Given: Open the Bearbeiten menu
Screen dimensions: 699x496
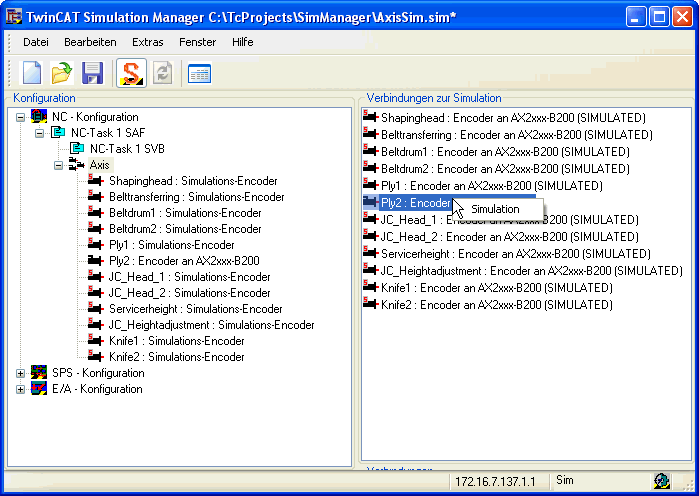Looking at the screenshot, I should 90,42.
